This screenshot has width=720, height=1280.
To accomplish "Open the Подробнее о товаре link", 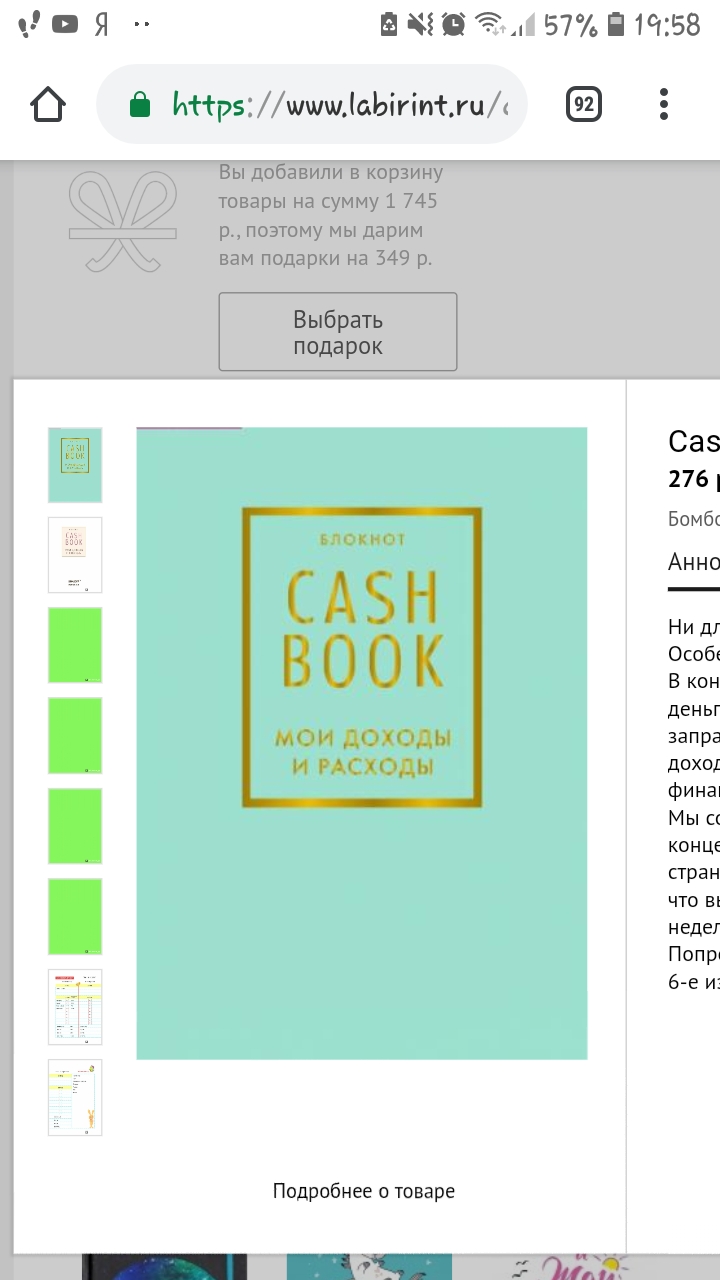I will tap(364, 1191).
